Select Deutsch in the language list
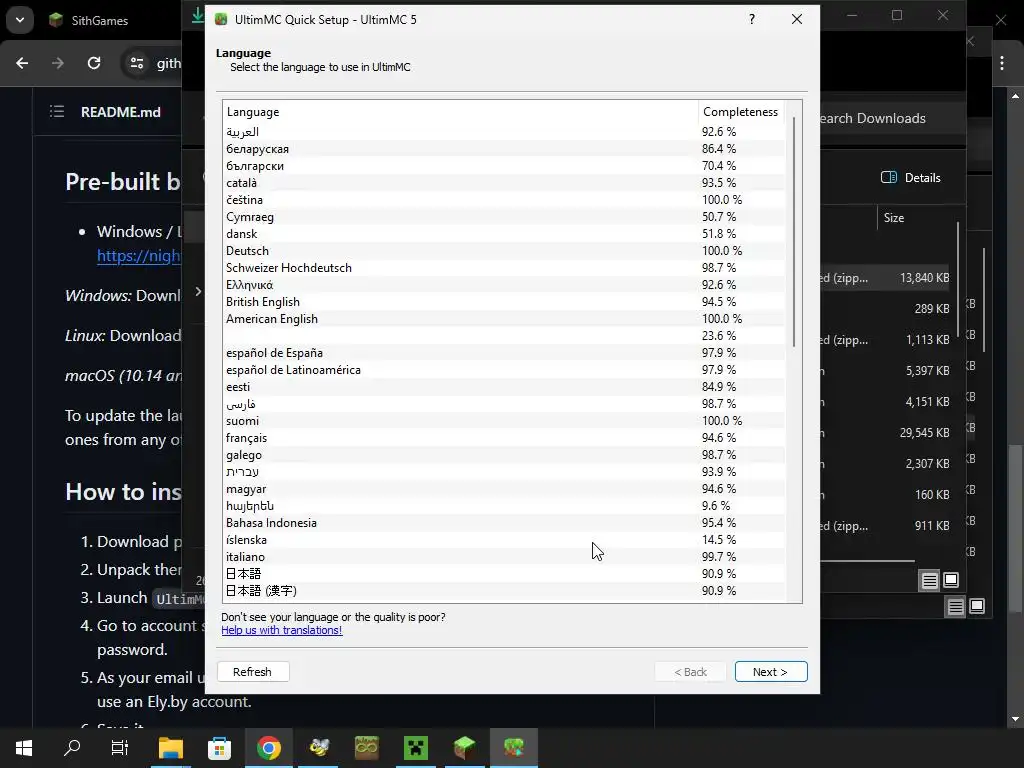 pos(504,251)
